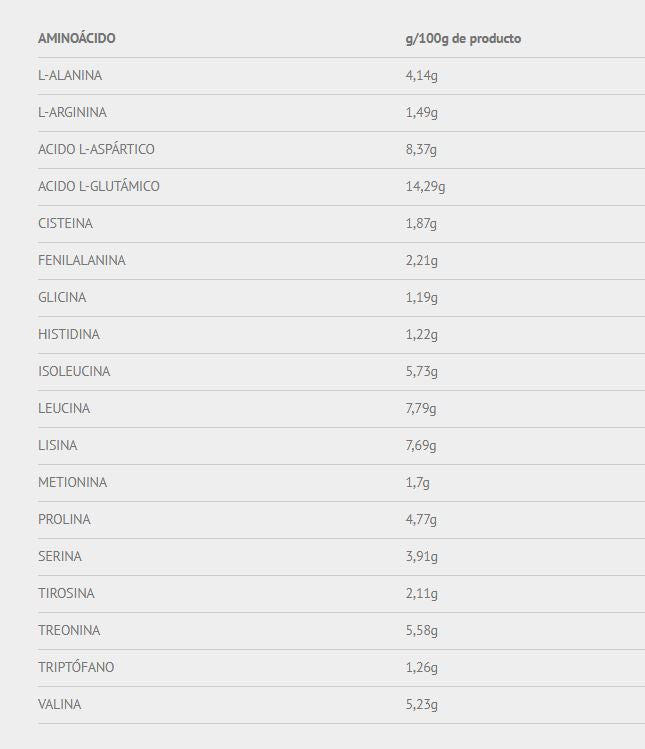
Task: Click the ISOLEUCINA label
Action: [74, 371]
